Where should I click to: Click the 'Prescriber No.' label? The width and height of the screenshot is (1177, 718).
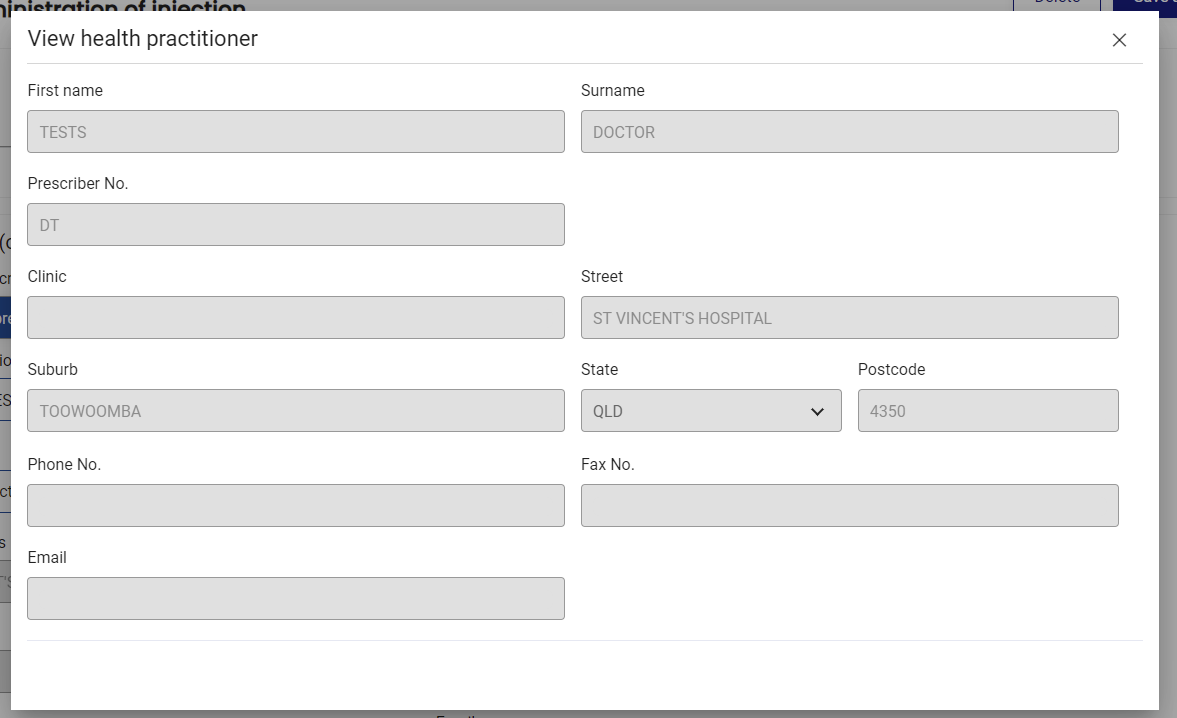point(78,184)
